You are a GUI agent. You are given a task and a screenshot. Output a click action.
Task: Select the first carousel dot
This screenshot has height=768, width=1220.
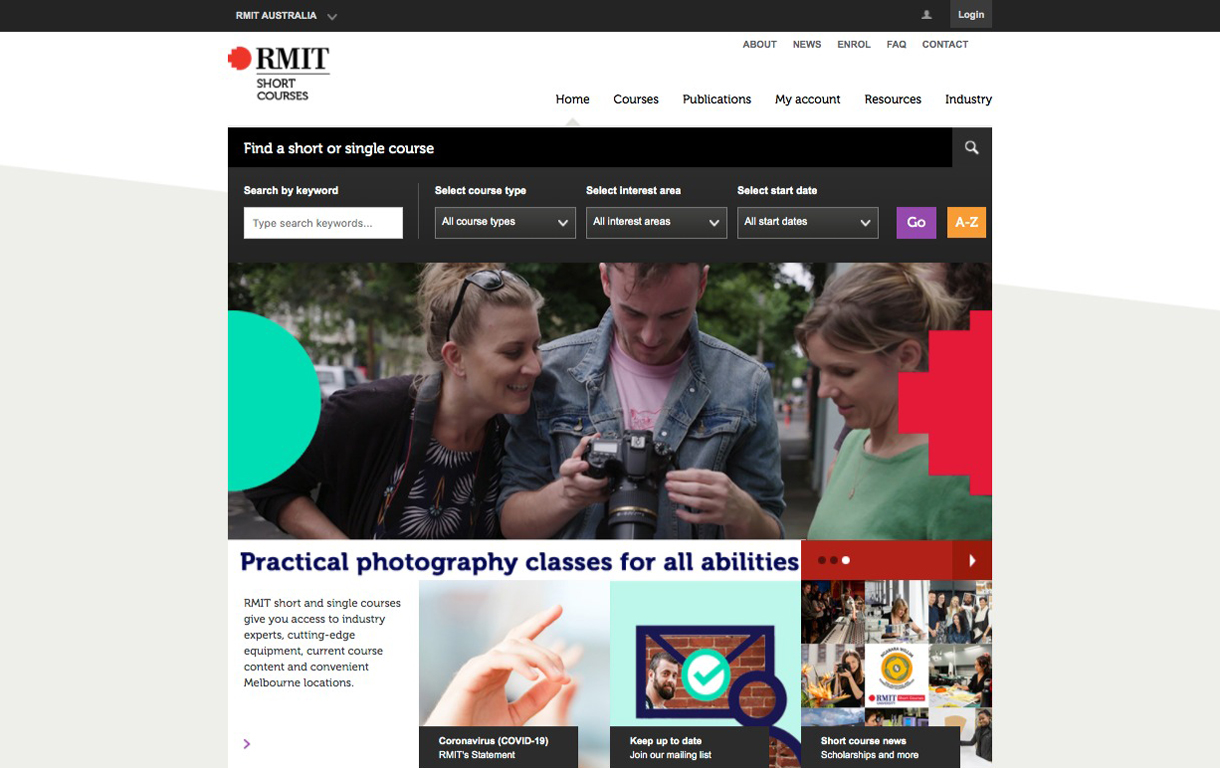(822, 561)
